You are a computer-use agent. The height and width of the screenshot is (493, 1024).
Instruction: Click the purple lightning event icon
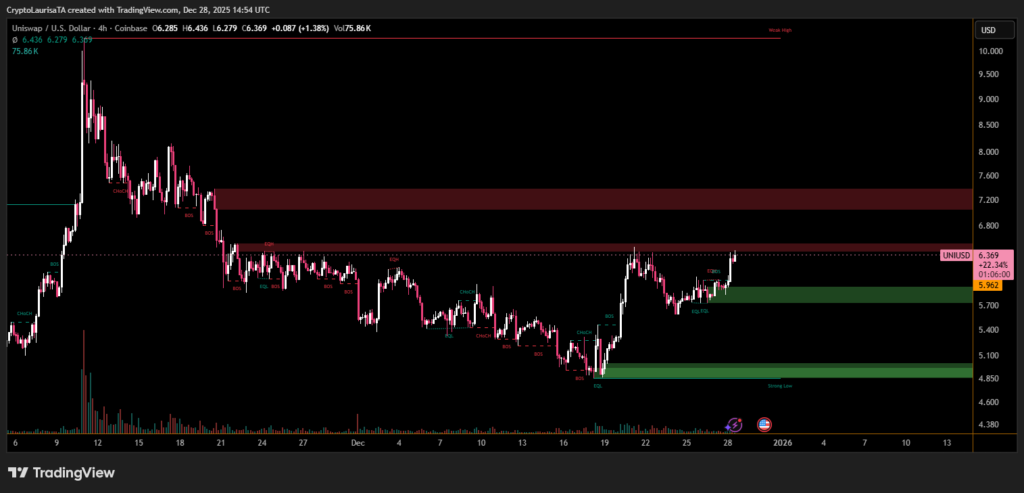pos(735,425)
